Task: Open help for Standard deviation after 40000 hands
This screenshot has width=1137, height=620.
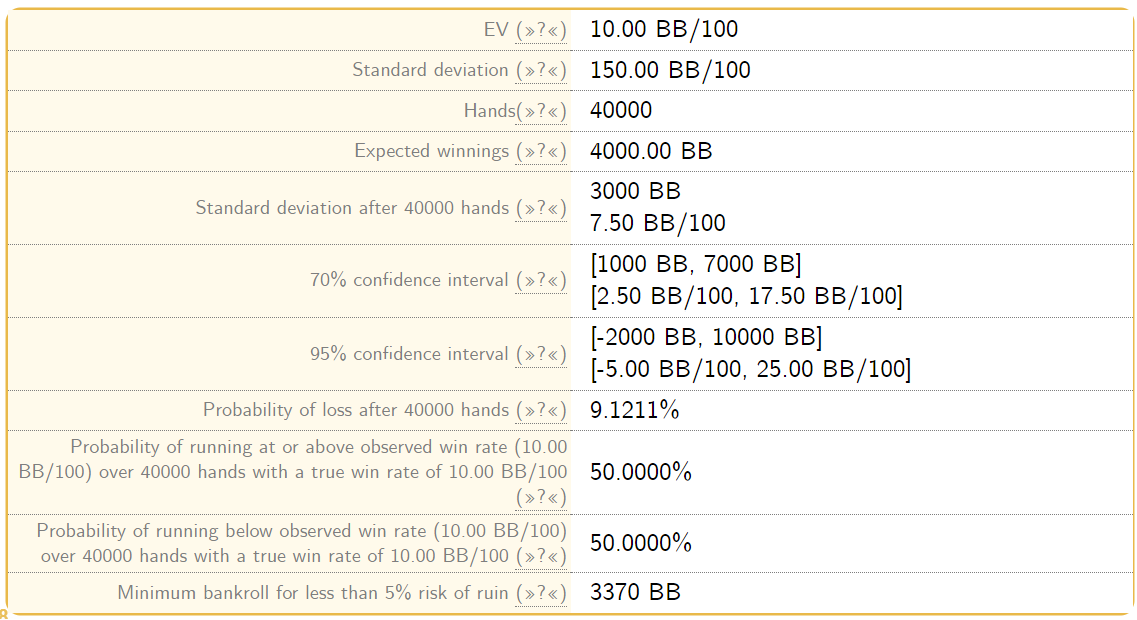Action: pos(541,208)
